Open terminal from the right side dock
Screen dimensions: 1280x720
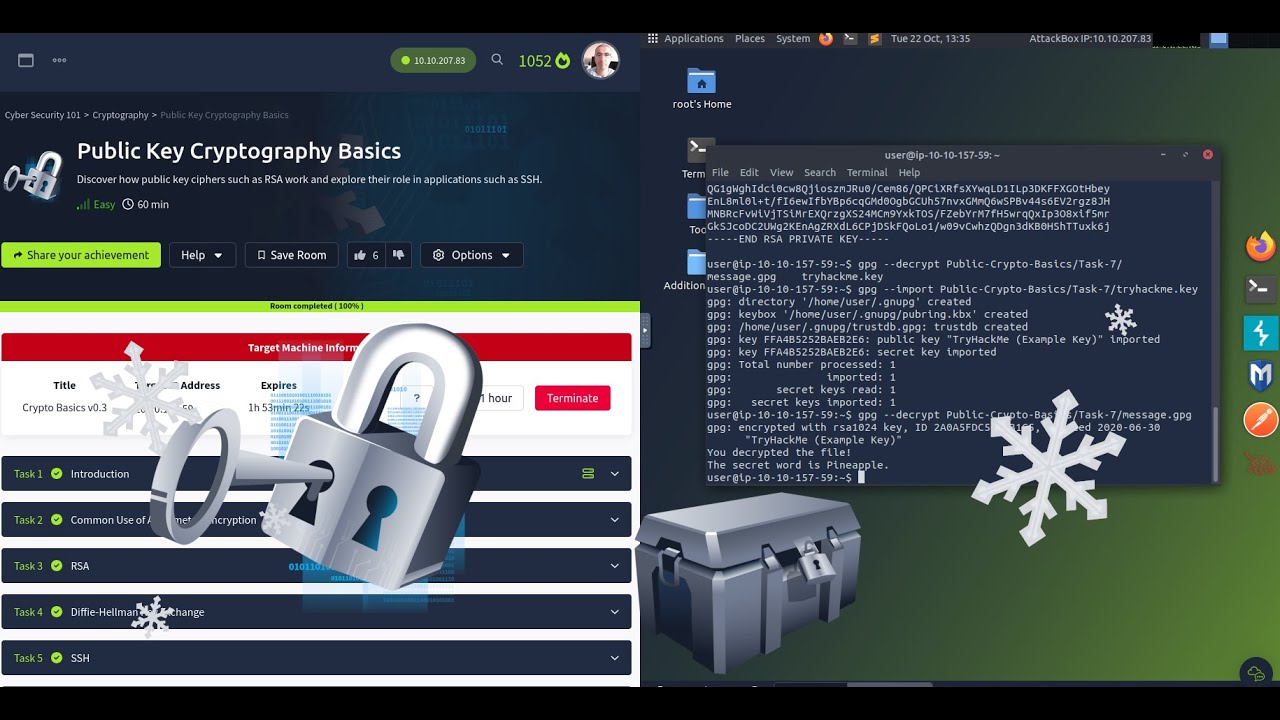[x=1261, y=289]
